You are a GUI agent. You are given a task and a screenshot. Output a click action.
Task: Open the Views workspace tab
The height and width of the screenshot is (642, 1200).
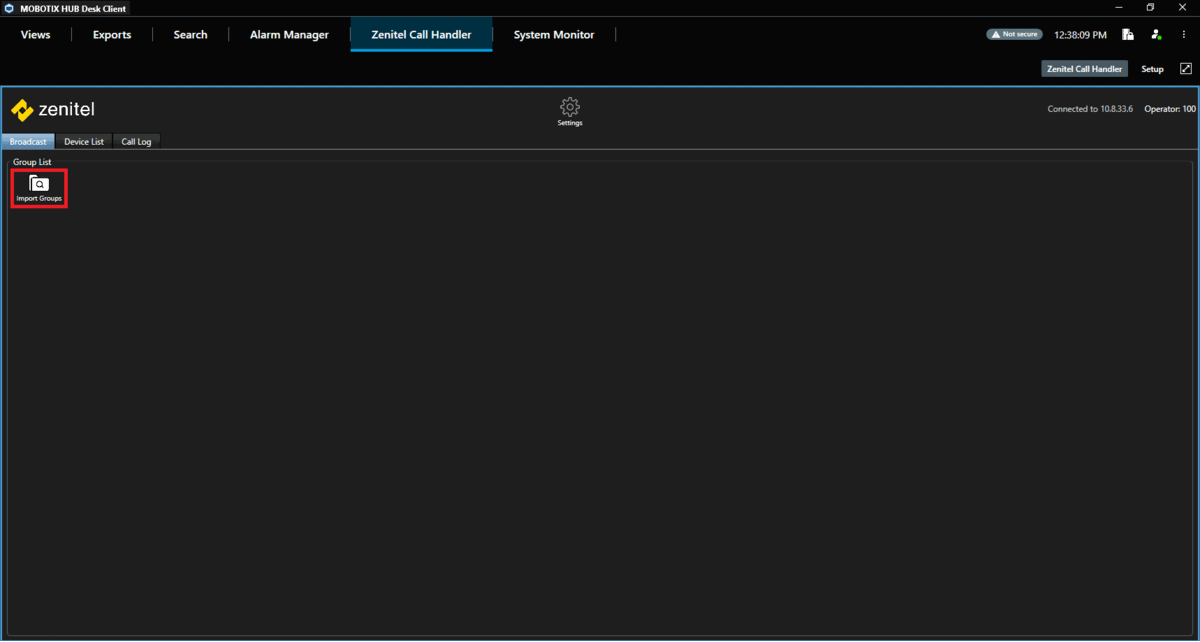[x=35, y=34]
